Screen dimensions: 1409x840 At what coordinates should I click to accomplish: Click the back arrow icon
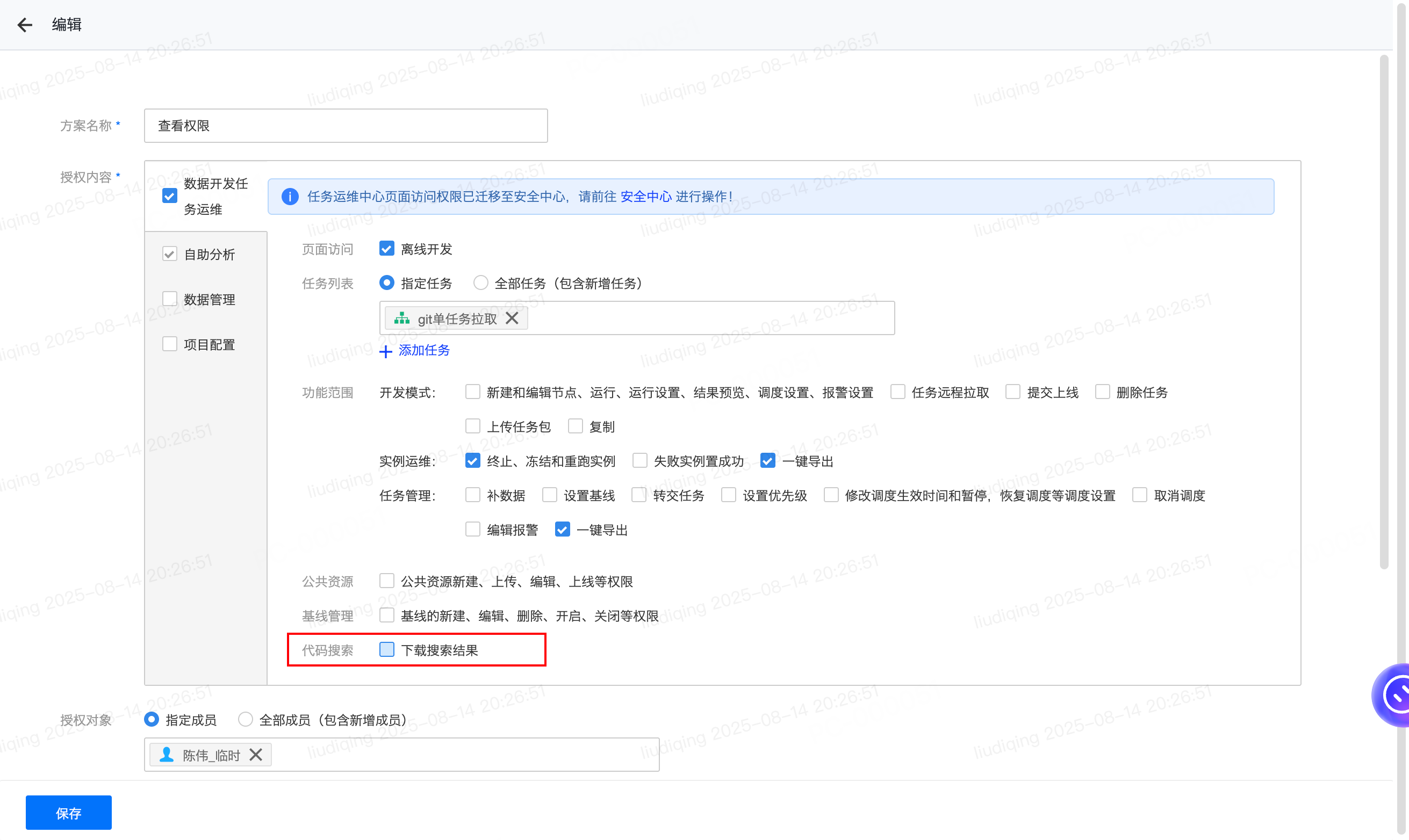(x=24, y=25)
